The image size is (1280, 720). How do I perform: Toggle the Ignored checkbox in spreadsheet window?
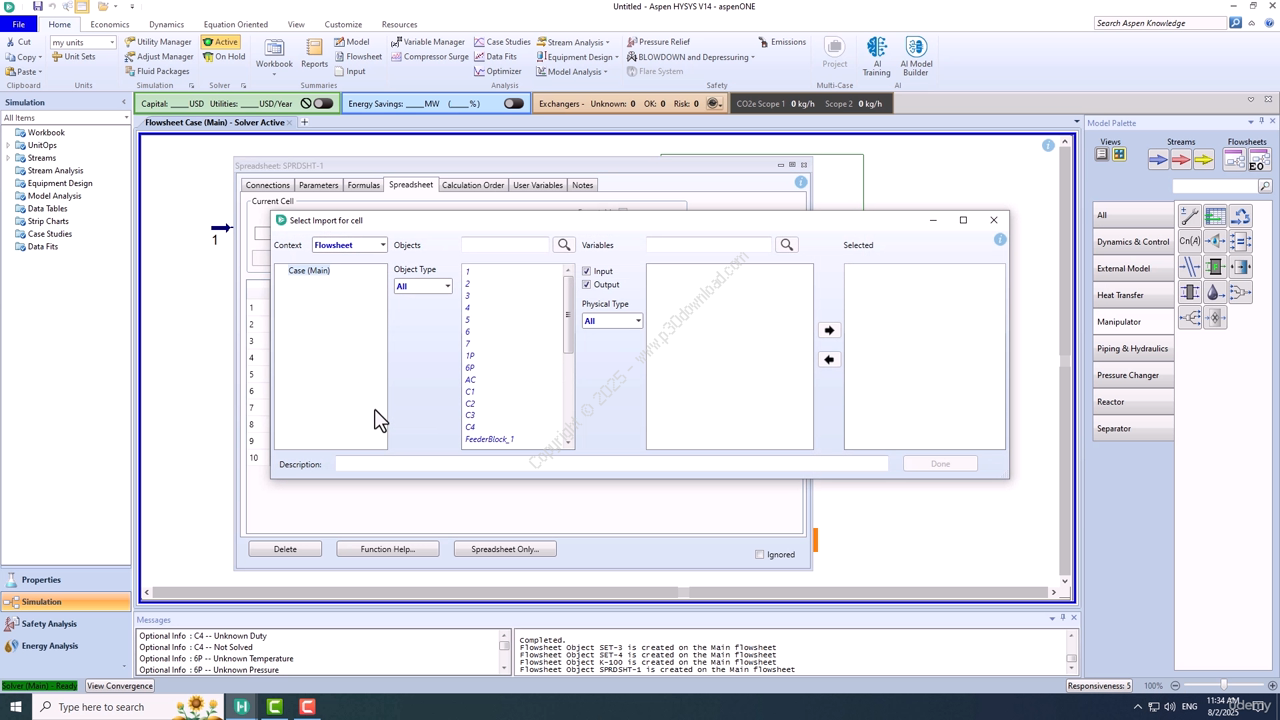[x=760, y=555]
